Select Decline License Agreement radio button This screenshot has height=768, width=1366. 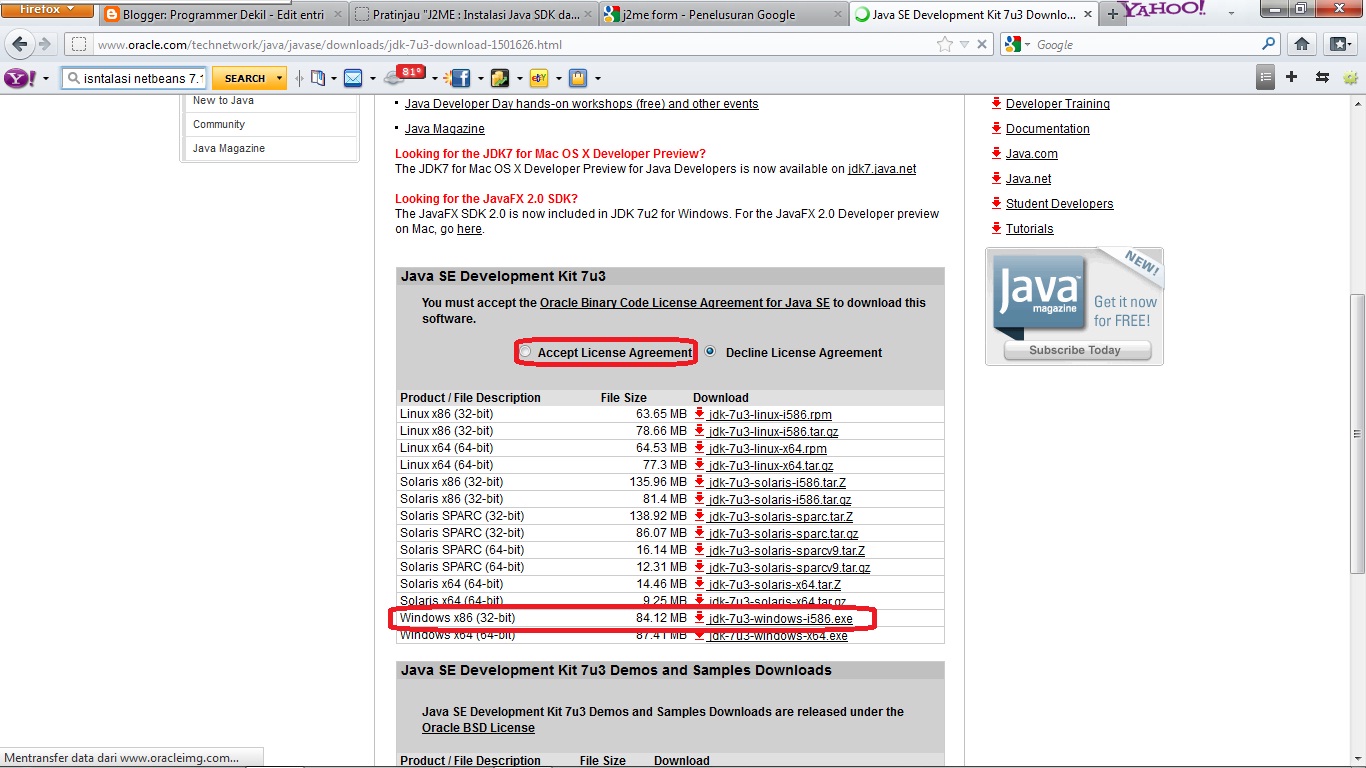point(710,351)
